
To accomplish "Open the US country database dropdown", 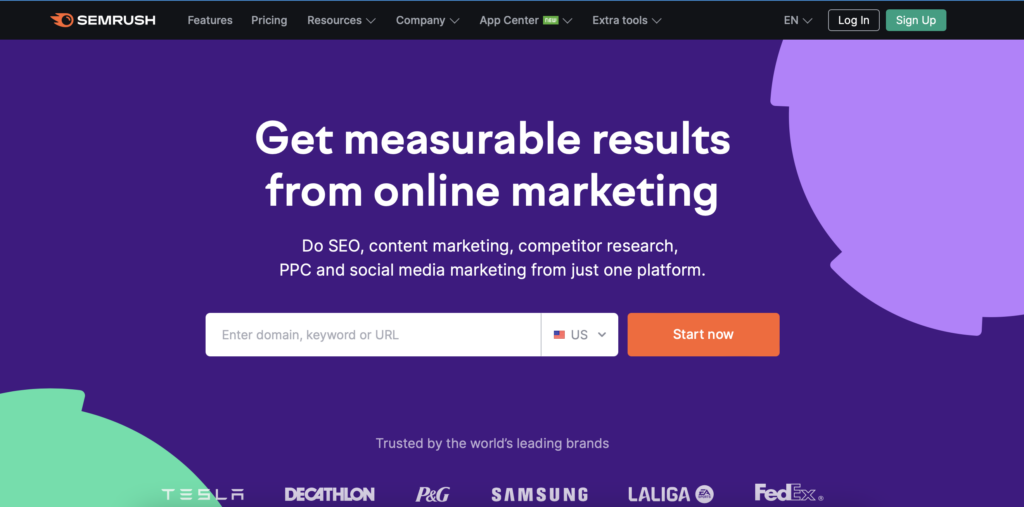I will pyautogui.click(x=580, y=335).
